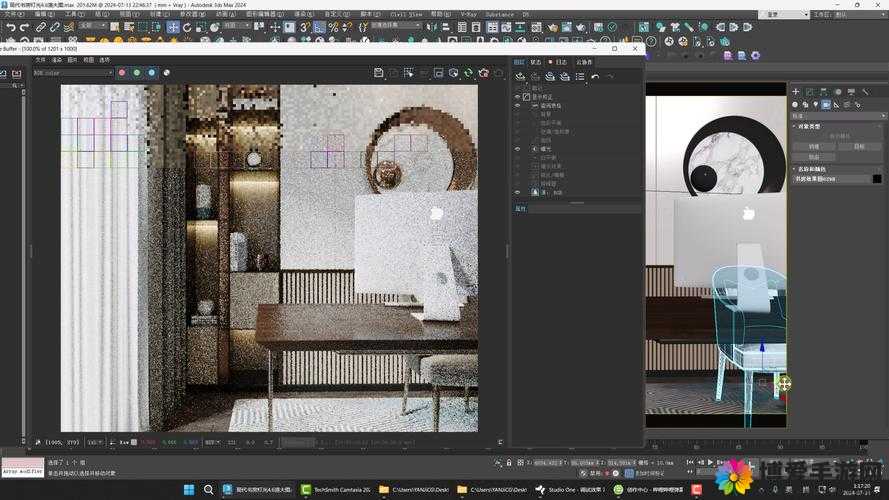Screen dimensions: 889x500
Task: Click the object name input field
Action: [x=831, y=179]
